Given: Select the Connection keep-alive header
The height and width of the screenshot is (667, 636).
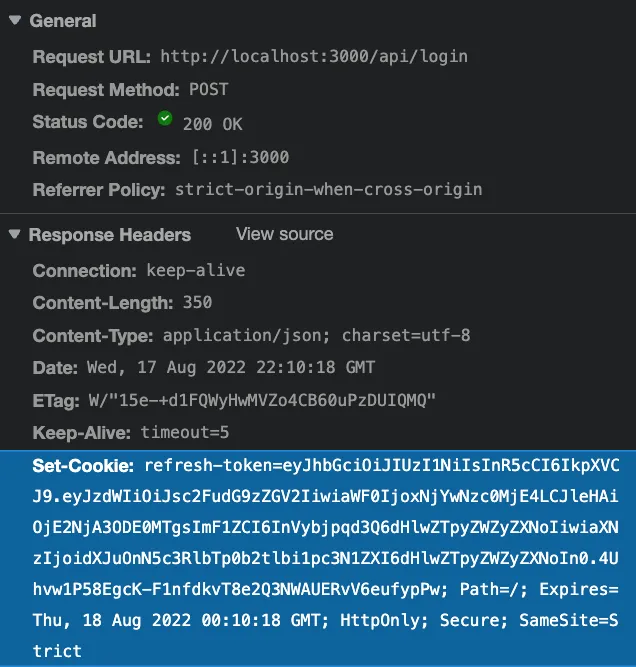Looking at the screenshot, I should click(139, 271).
